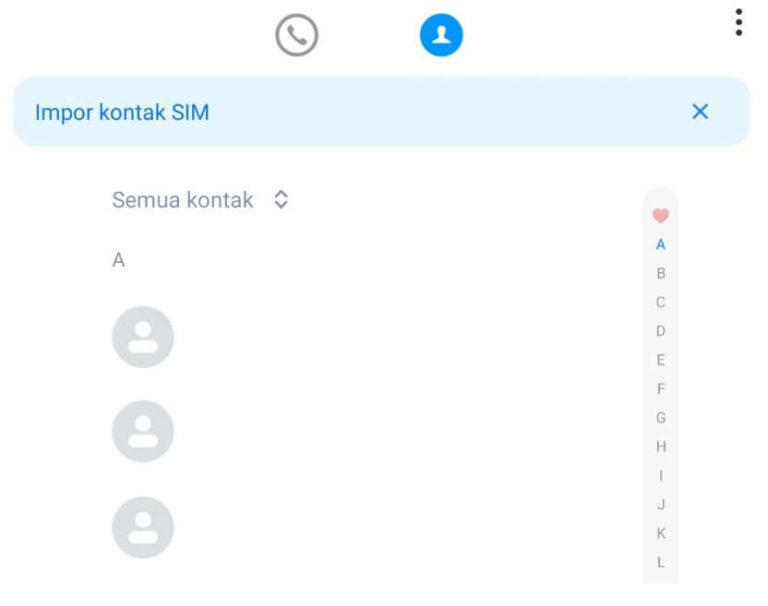Open the first contact avatar under A
The height and width of the screenshot is (606, 768).
[143, 337]
